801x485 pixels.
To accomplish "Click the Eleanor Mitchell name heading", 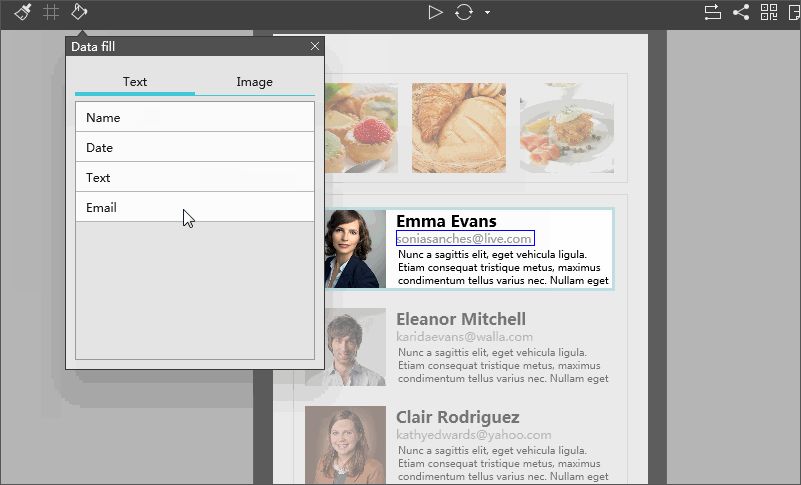I will [461, 319].
